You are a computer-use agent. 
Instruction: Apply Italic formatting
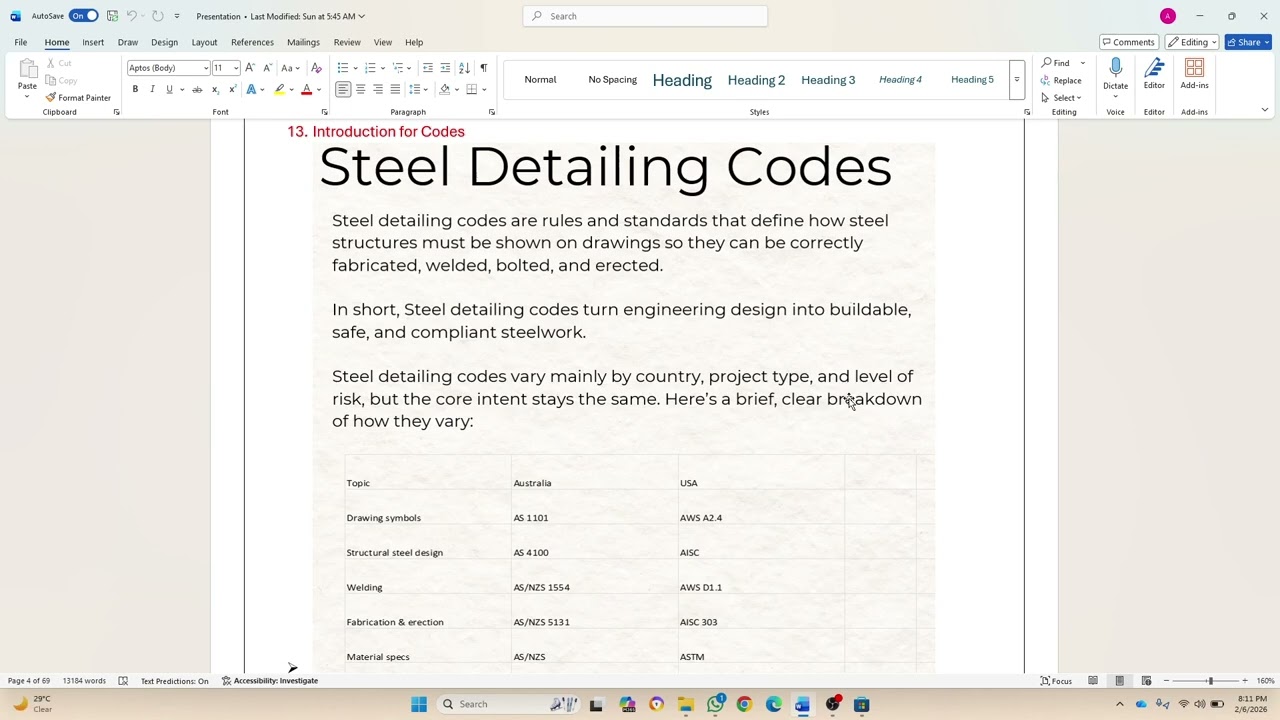click(152, 89)
